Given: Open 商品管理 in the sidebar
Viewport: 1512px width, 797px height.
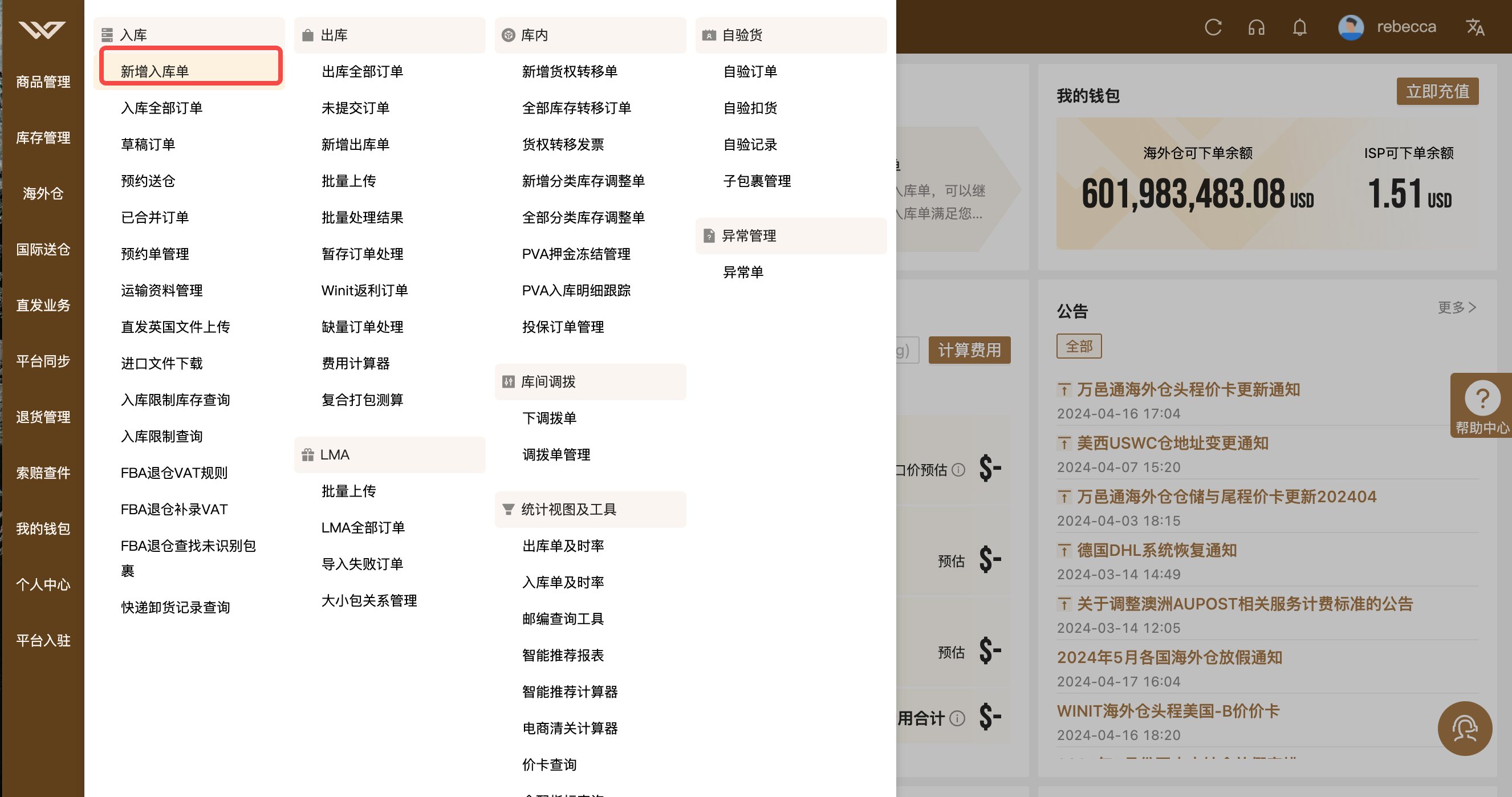Looking at the screenshot, I should (43, 82).
